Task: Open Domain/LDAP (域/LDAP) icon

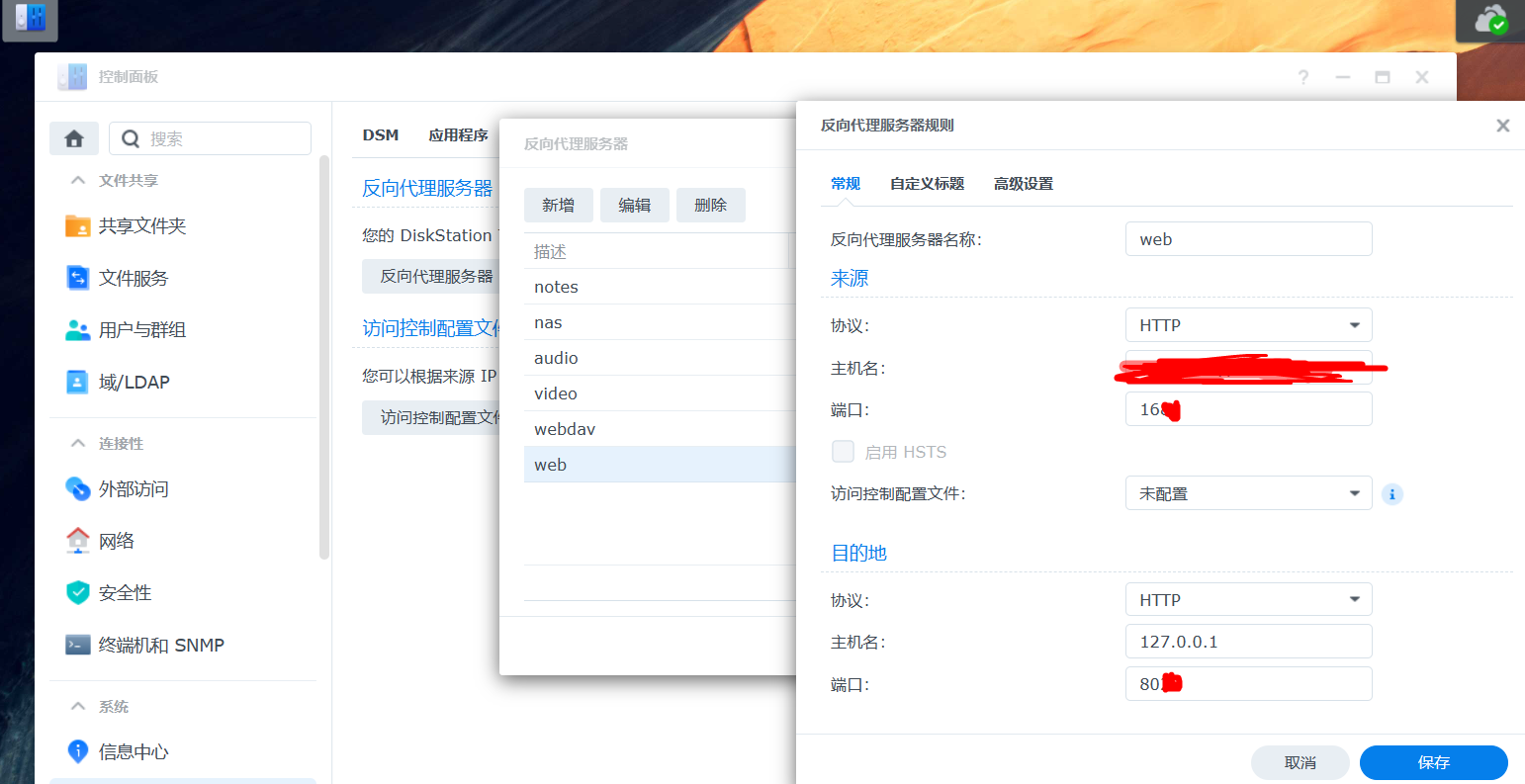Action: (78, 382)
